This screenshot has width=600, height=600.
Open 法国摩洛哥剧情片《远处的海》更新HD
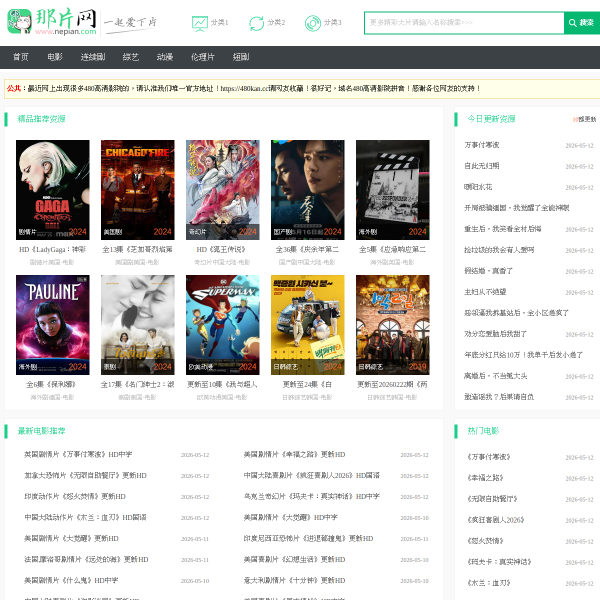[86, 559]
